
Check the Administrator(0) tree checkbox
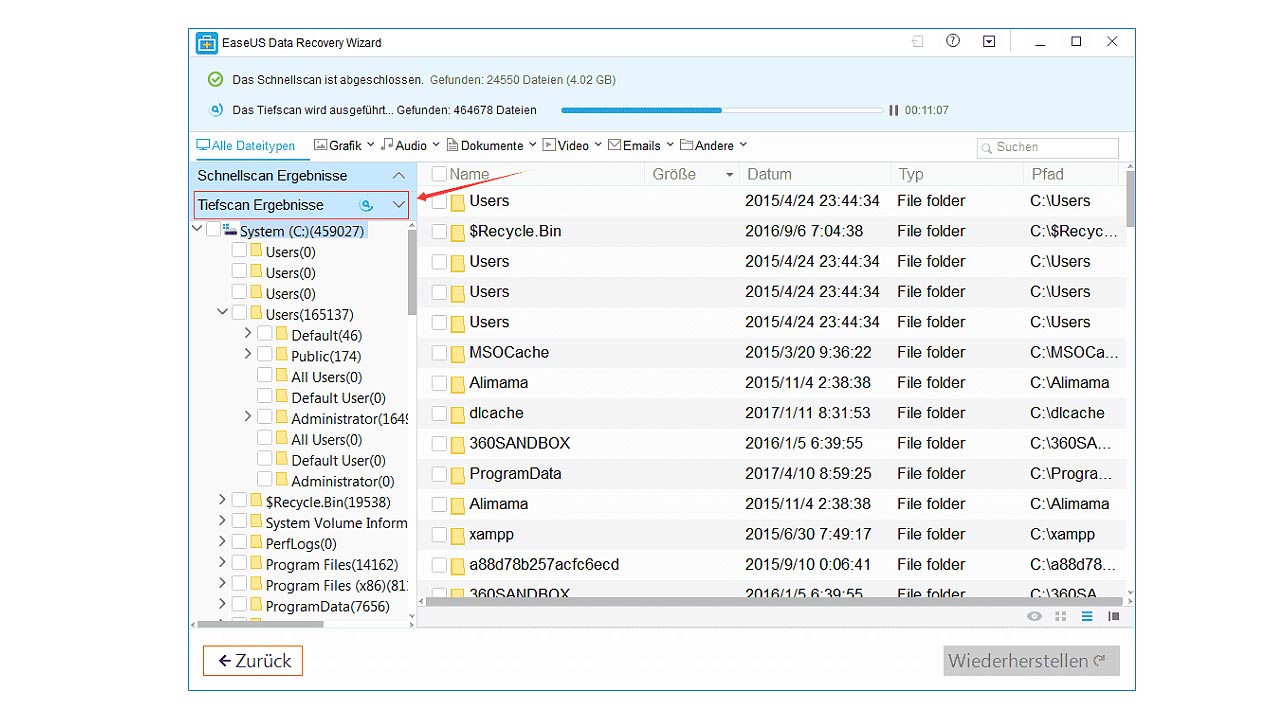(x=265, y=479)
